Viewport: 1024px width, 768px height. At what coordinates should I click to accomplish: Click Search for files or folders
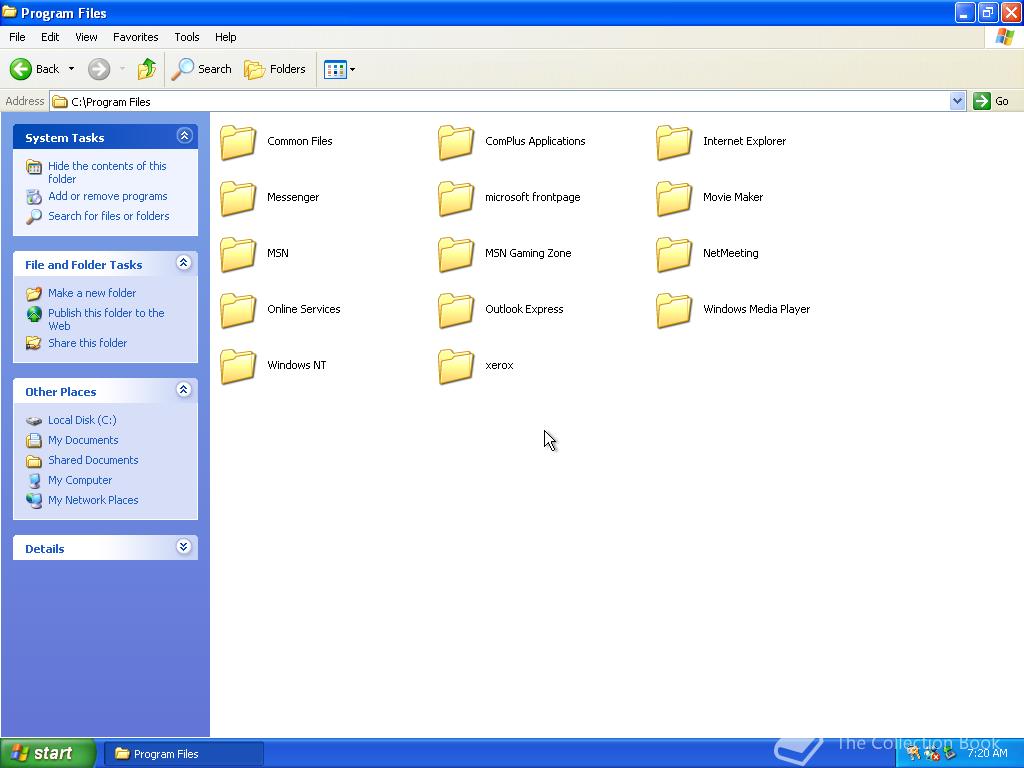tap(108, 216)
